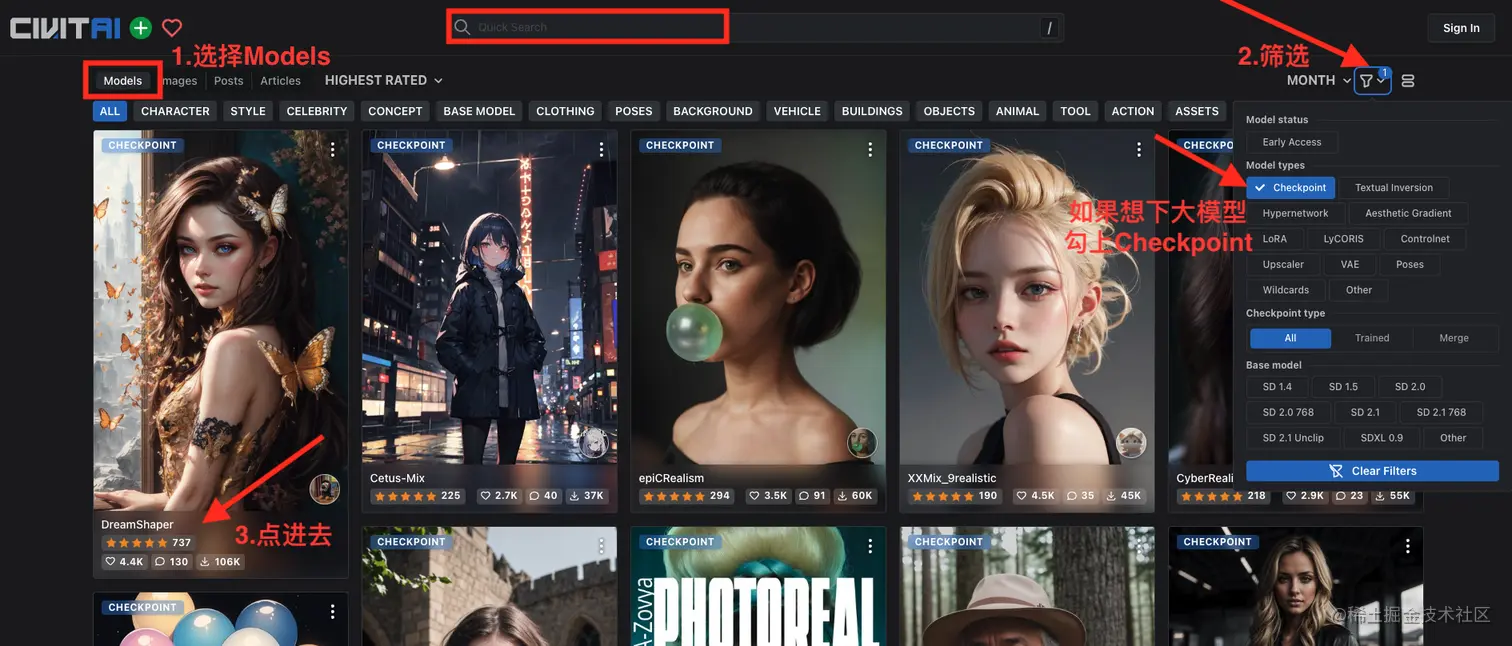1512x646 pixels.
Task: Select the BASE MODEL category tag
Action: 479,111
